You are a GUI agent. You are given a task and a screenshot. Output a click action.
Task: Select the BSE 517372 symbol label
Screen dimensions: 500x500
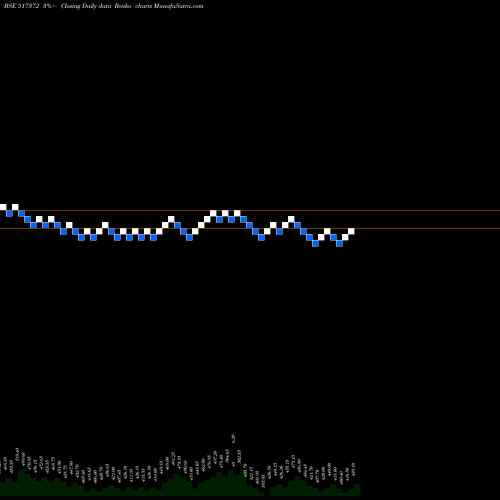[x=22, y=6]
